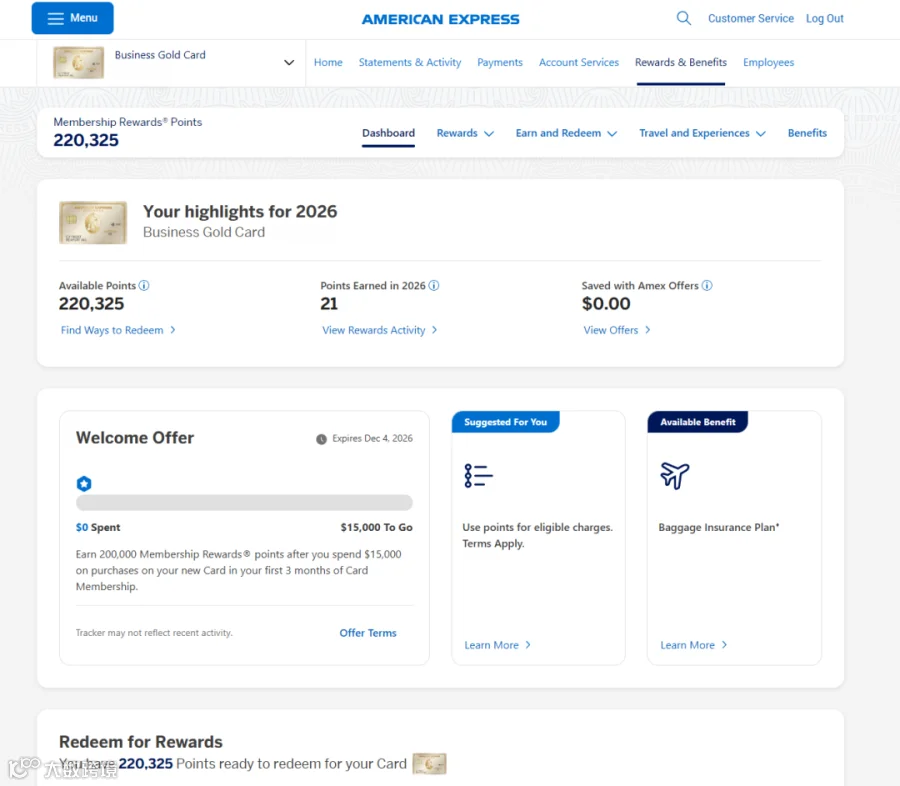The width and height of the screenshot is (900, 786).
Task: Click the Saved with Amex Offers info icon
Action: [x=707, y=285]
